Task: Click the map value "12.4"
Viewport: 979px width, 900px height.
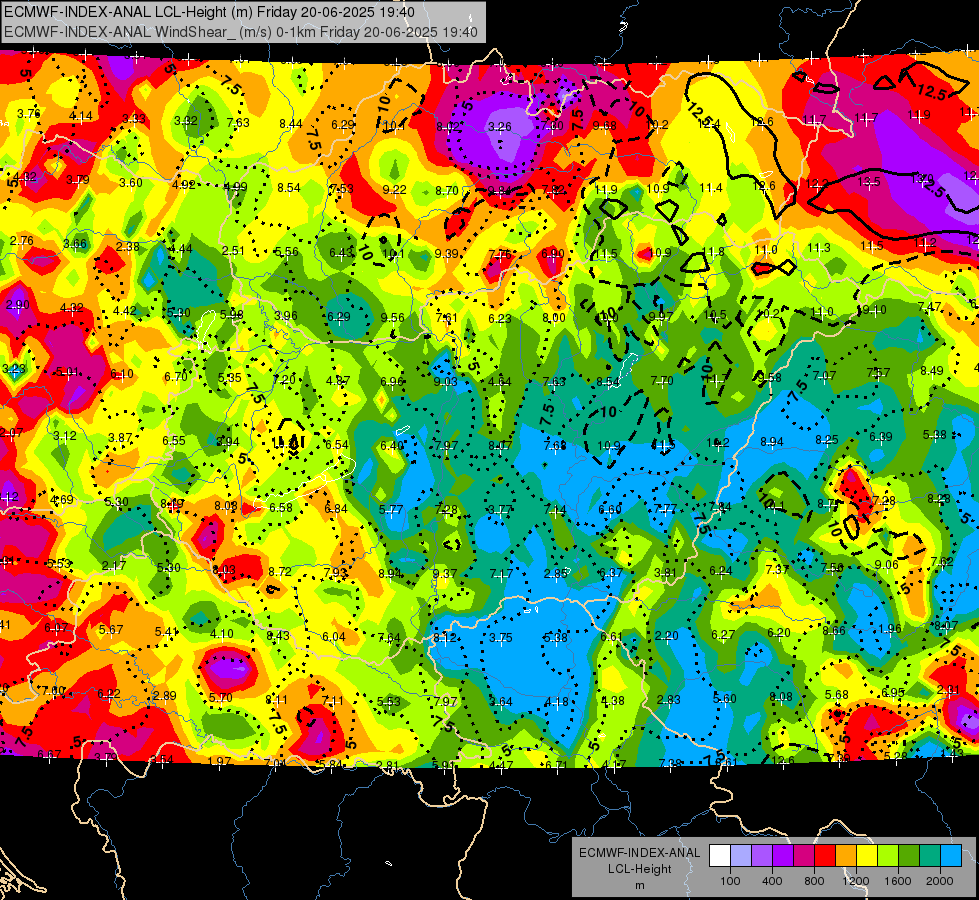Action: [709, 124]
